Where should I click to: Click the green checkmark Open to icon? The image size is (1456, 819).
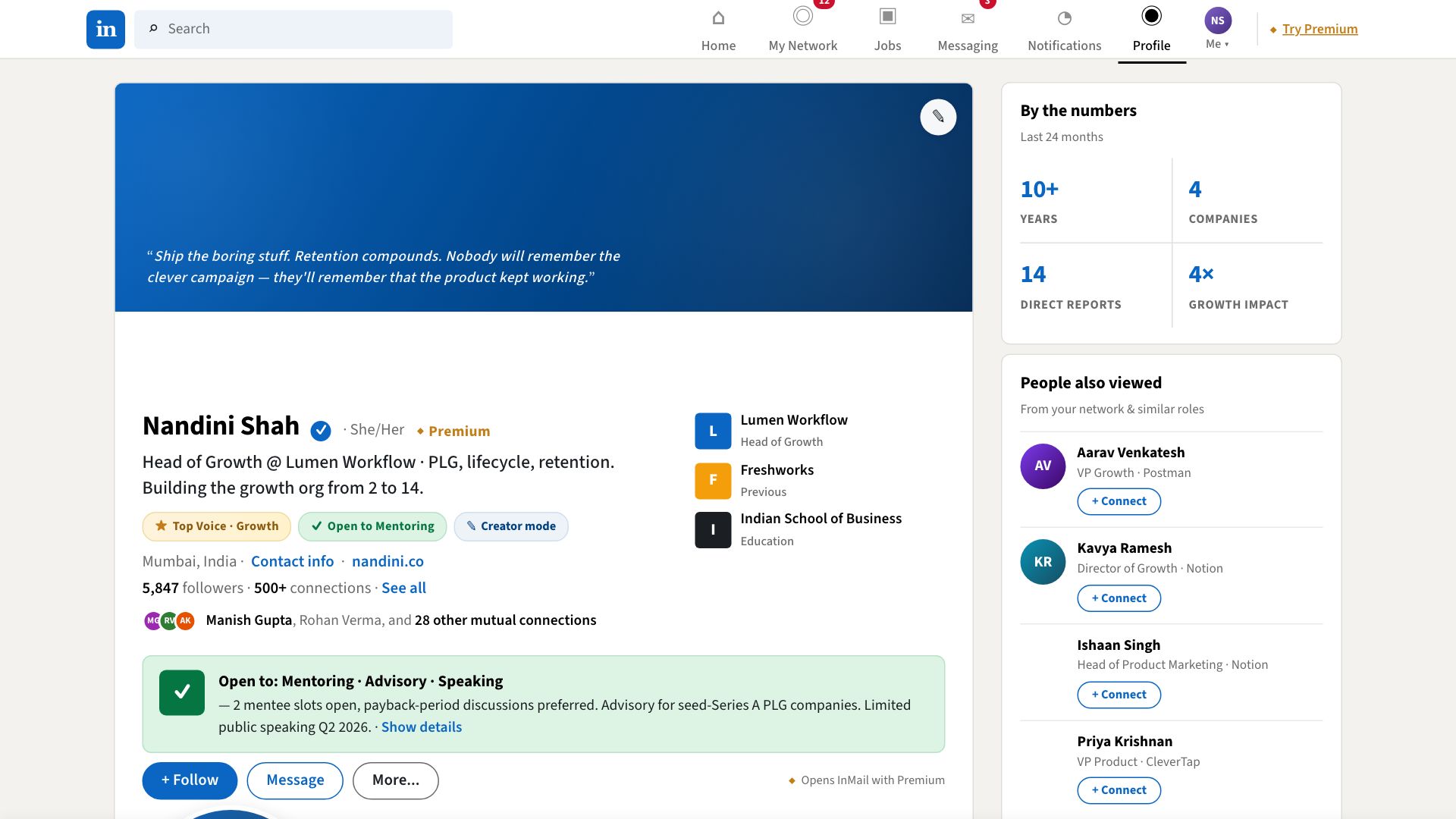point(182,692)
